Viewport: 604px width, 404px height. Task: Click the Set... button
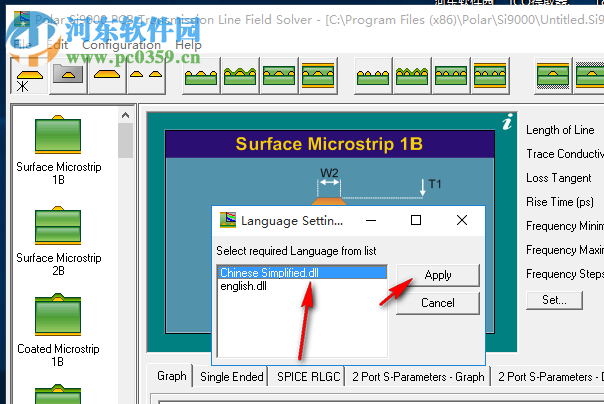[x=554, y=300]
